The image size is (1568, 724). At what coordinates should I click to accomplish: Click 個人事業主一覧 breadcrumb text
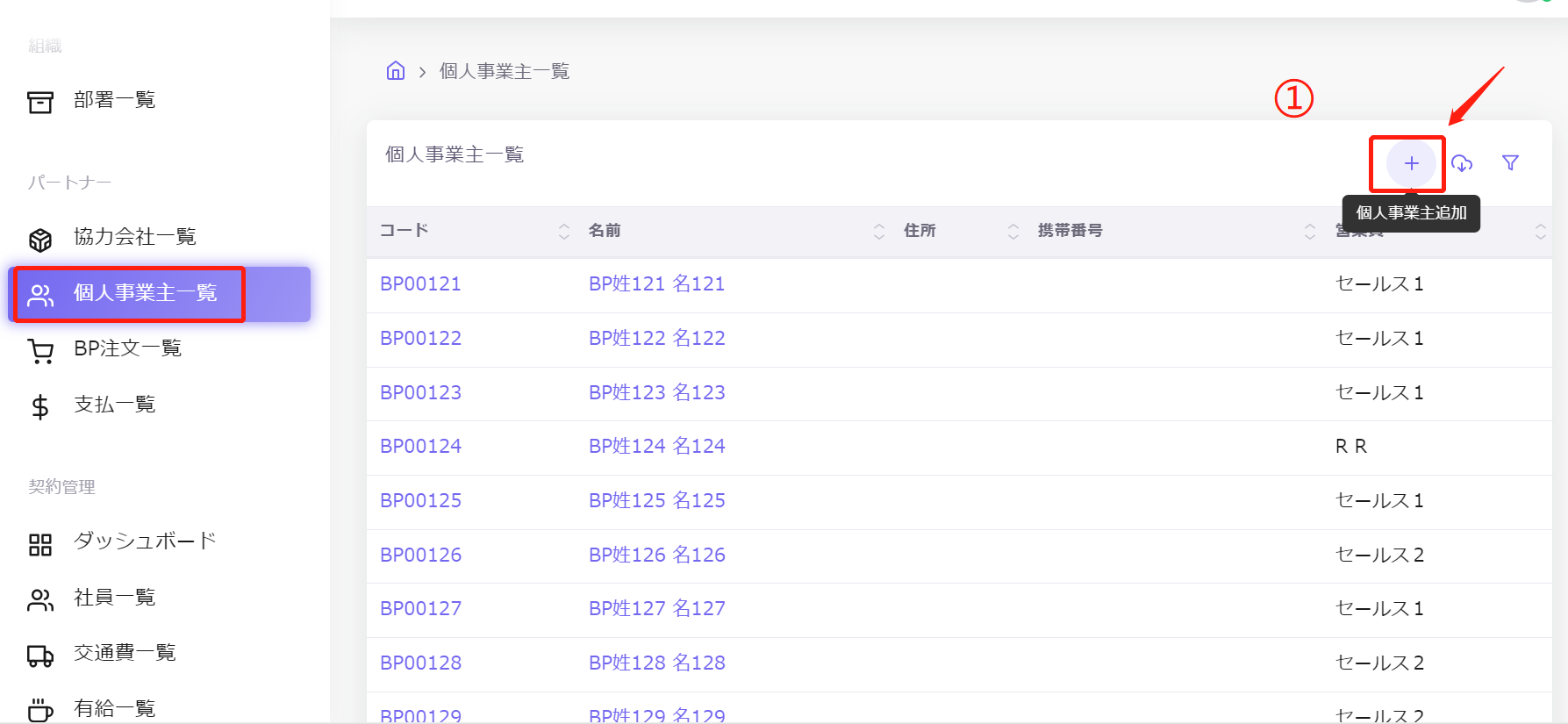(504, 71)
